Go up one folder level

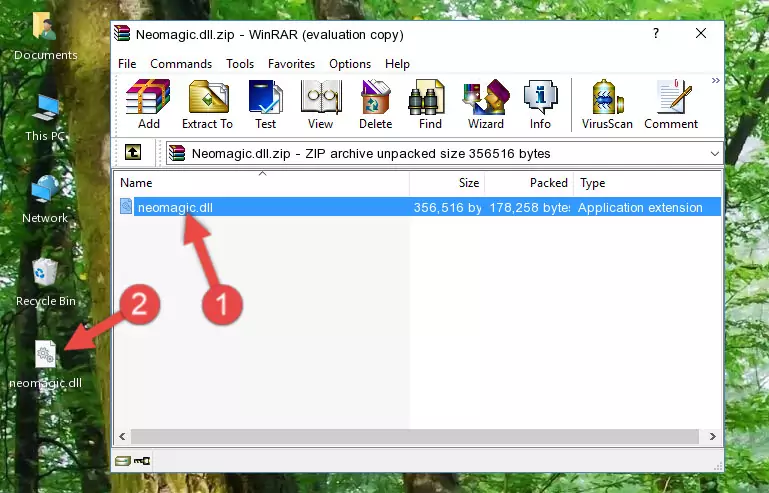tap(133, 153)
